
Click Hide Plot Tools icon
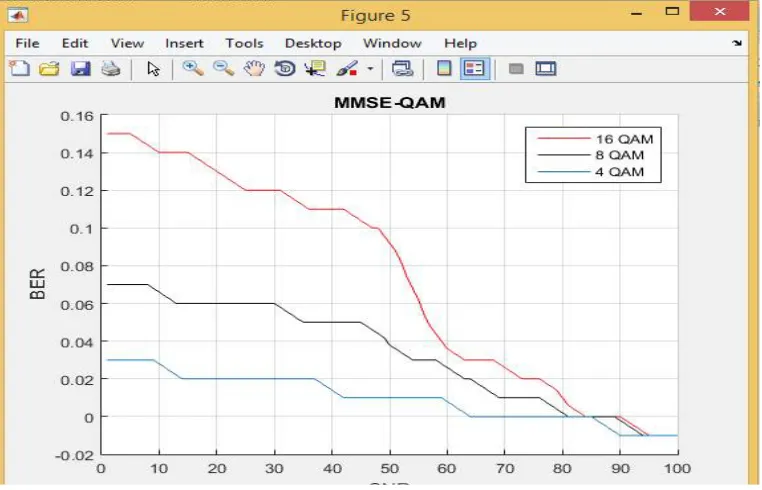pos(516,69)
